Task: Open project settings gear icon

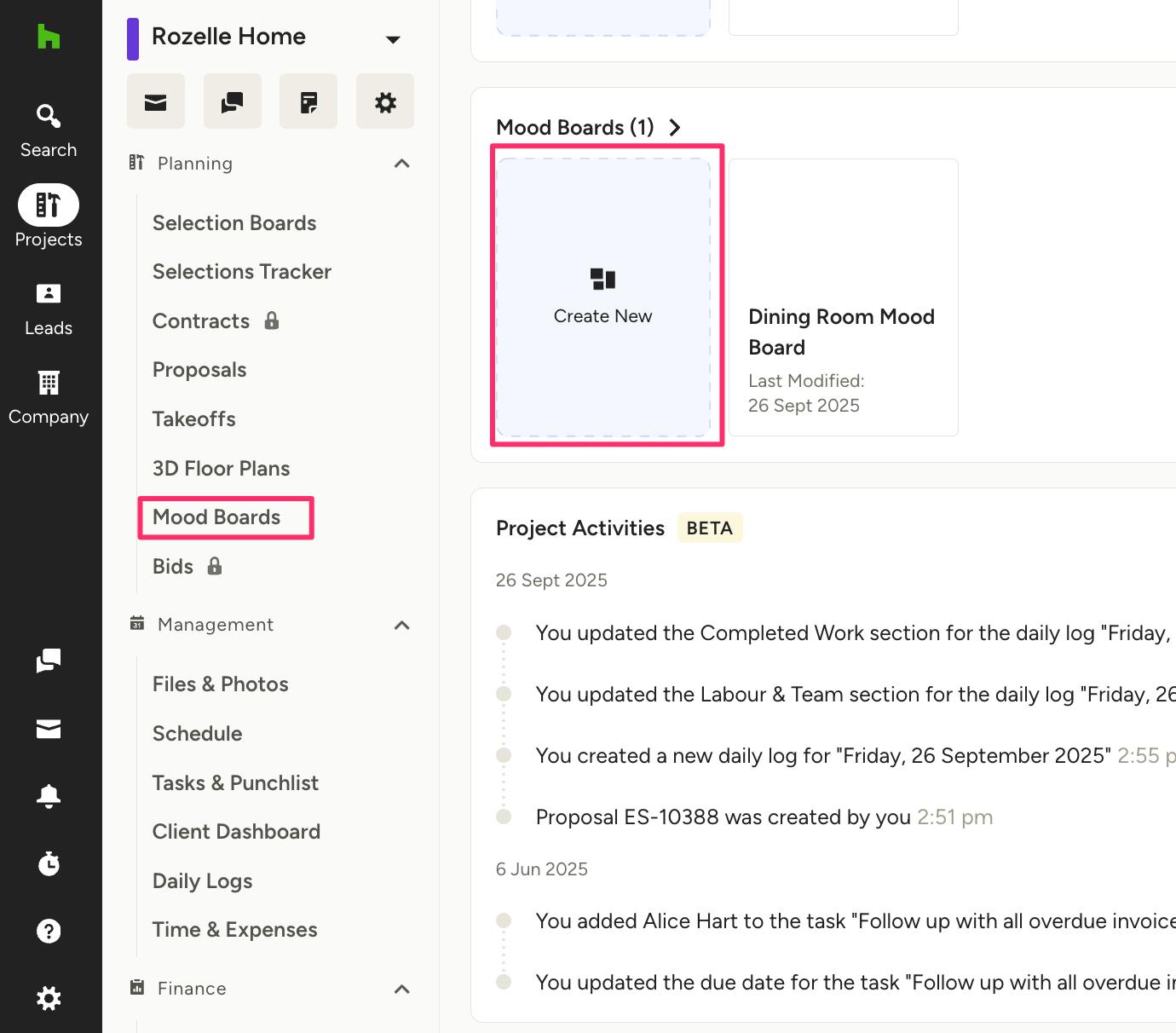Action: [385, 102]
